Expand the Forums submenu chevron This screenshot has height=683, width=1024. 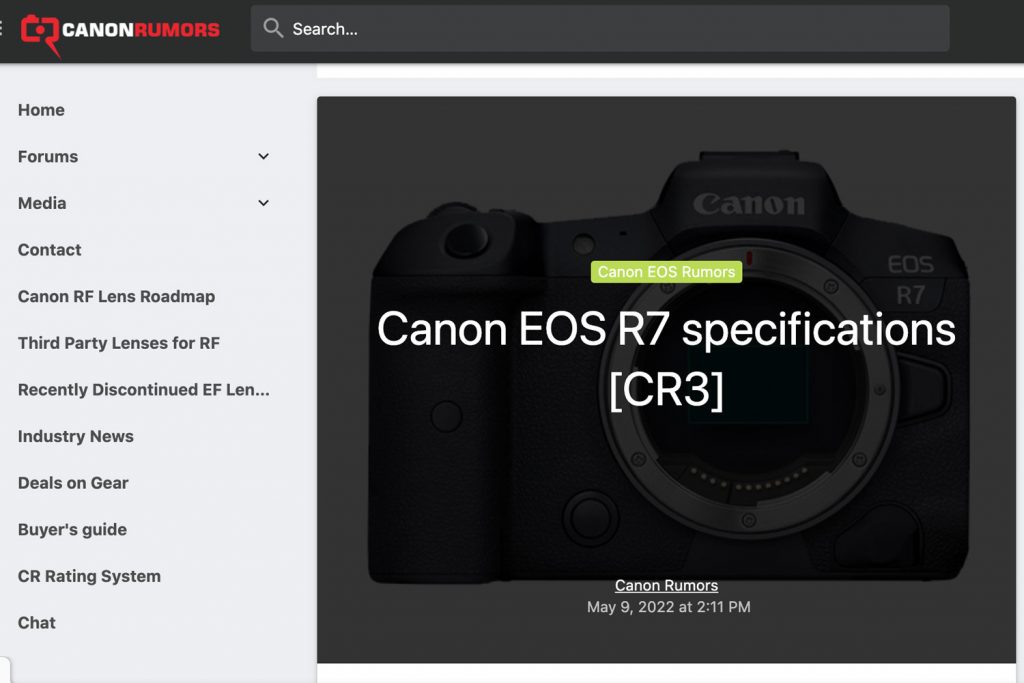tap(264, 157)
